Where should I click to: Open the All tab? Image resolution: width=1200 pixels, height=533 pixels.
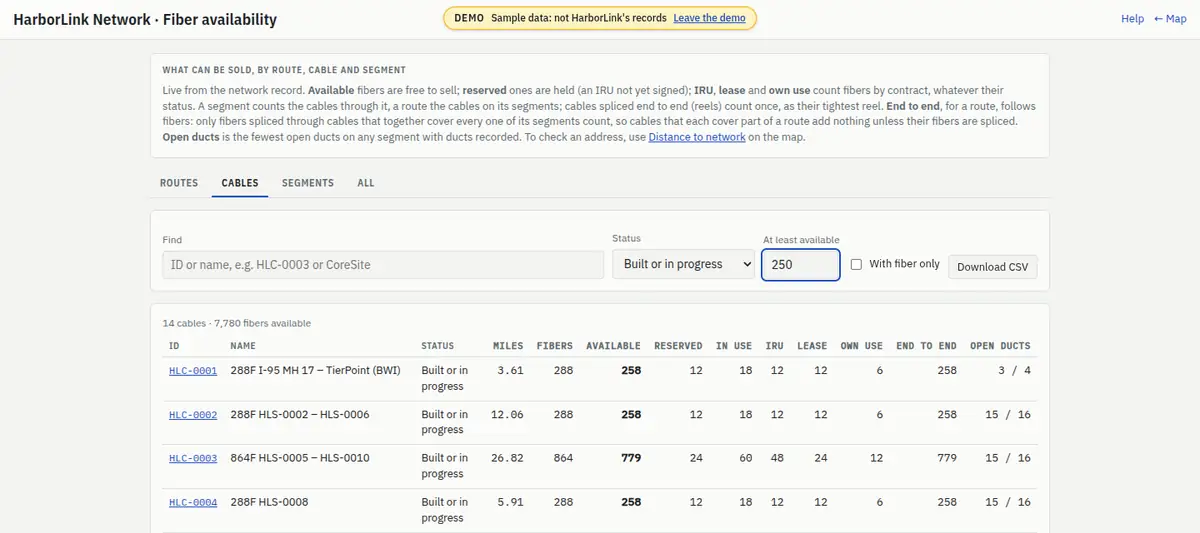coord(366,183)
